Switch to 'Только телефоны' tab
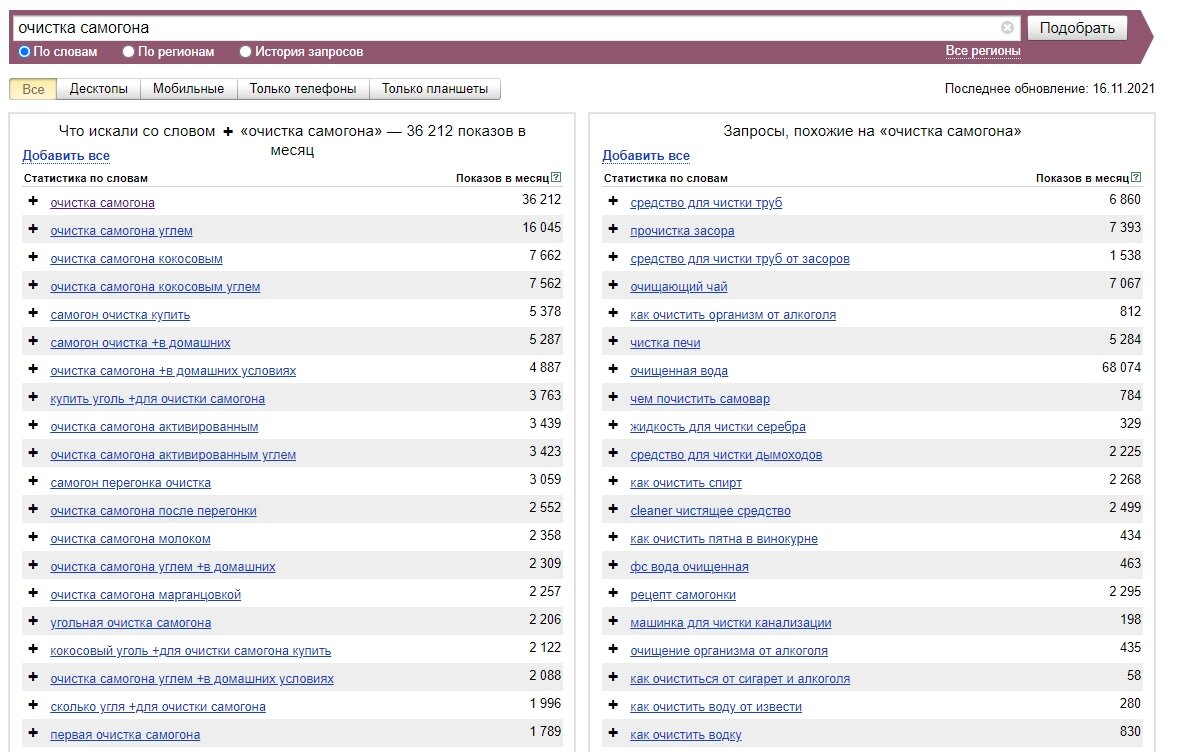Image resolution: width=1183 pixels, height=752 pixels. click(x=303, y=89)
